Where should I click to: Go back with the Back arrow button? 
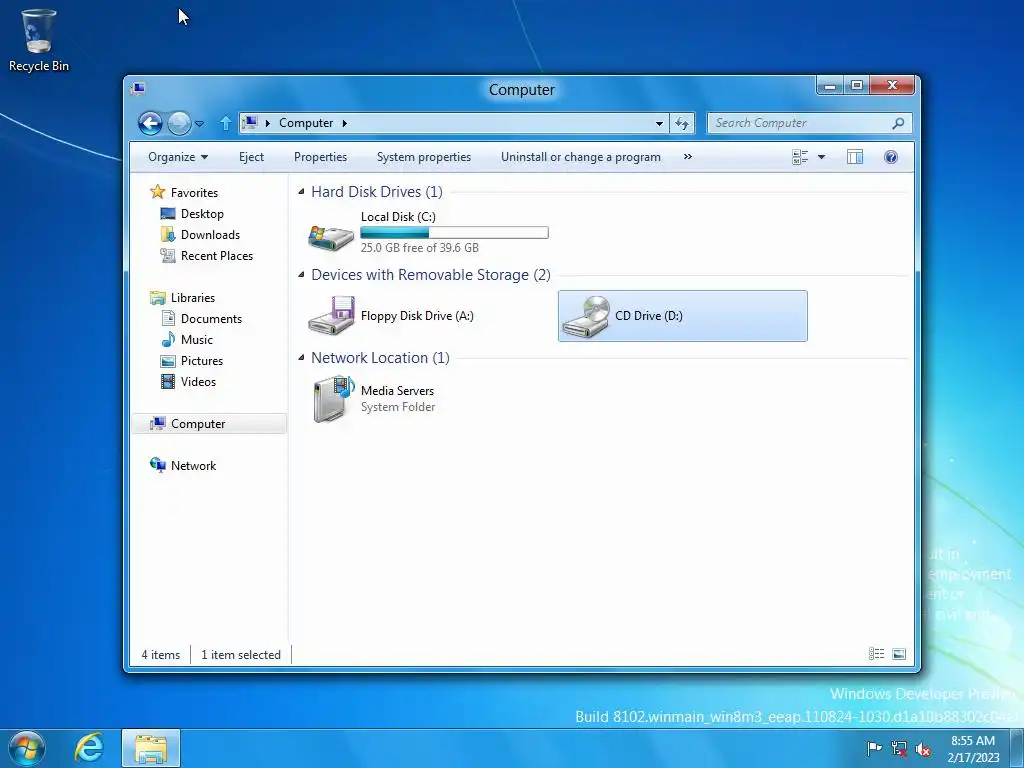(150, 123)
